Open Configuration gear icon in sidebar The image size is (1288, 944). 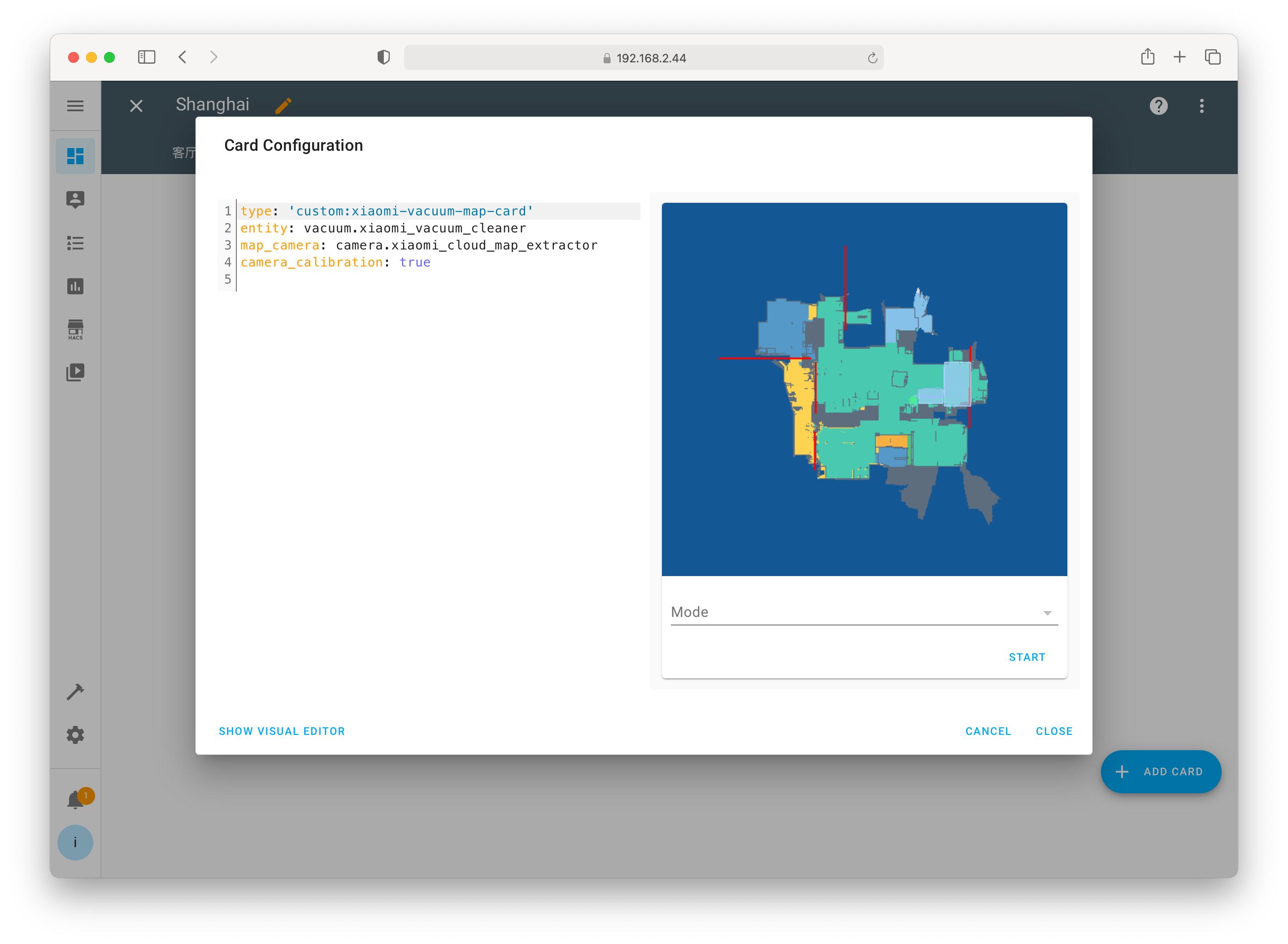[75, 735]
